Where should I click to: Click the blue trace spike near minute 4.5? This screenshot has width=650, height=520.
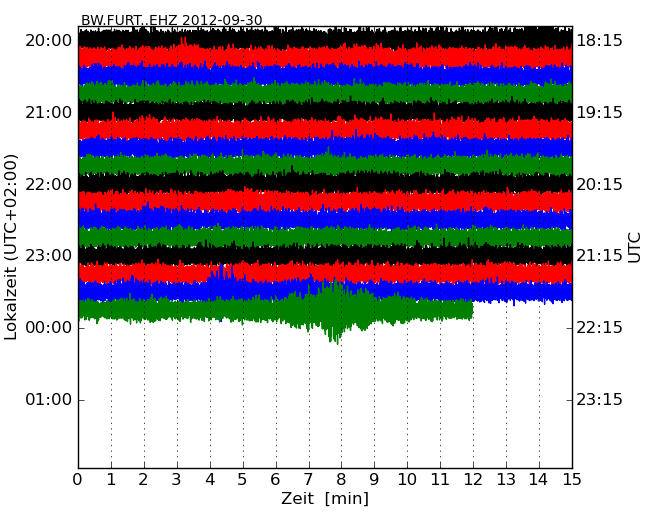coord(222,276)
